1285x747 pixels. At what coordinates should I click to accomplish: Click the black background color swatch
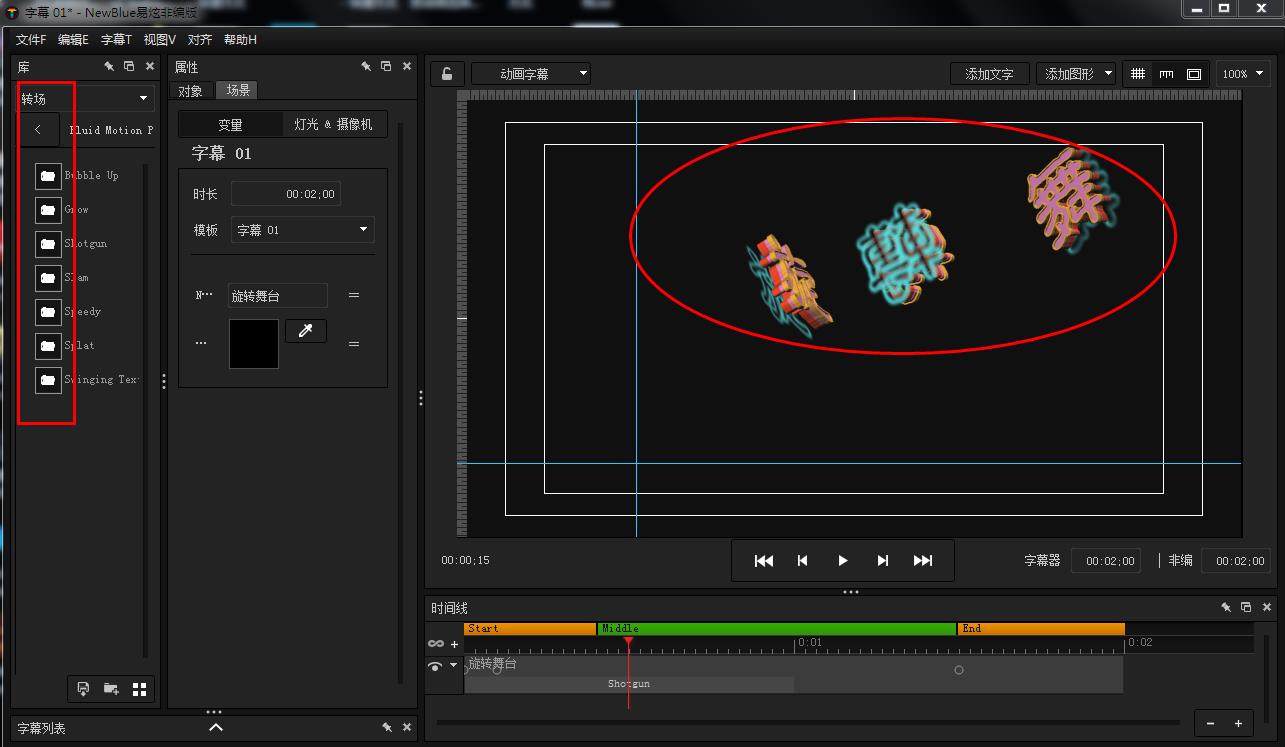[254, 344]
